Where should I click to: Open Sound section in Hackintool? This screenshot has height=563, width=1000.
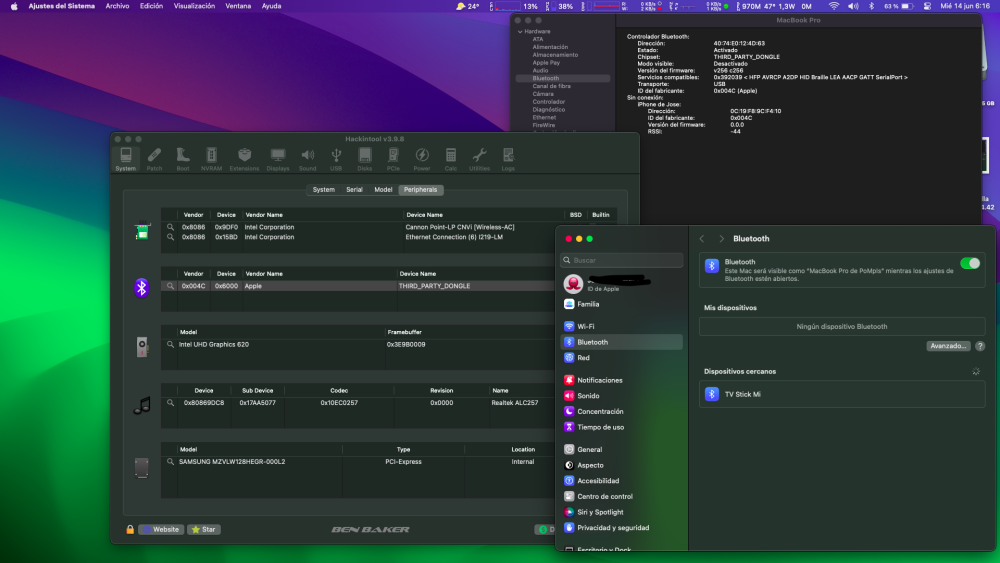pyautogui.click(x=307, y=159)
